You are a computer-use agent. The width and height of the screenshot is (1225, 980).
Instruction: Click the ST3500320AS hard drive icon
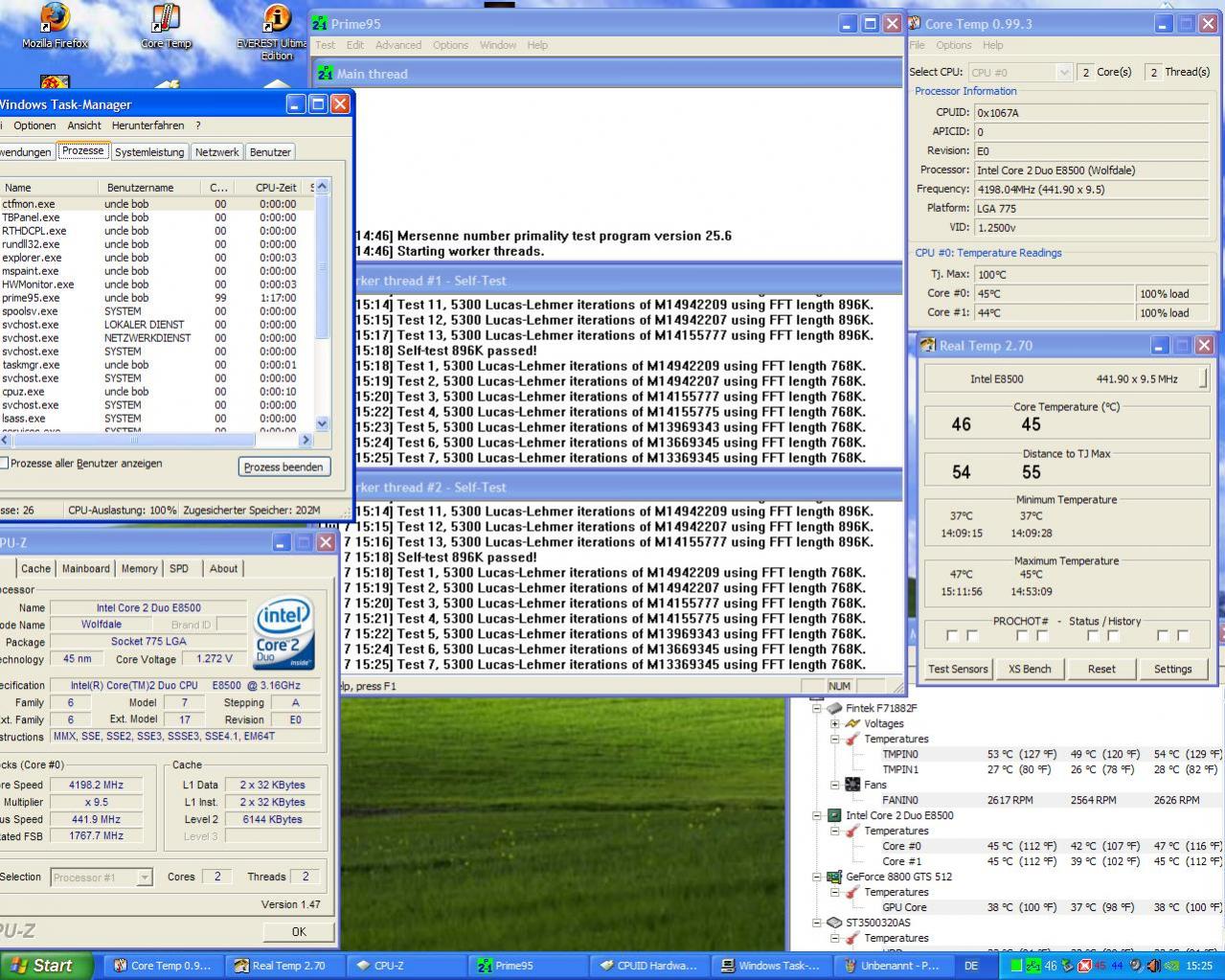tap(834, 923)
